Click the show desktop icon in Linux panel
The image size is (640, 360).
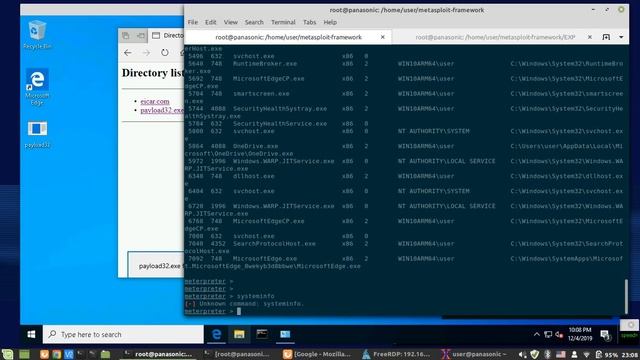[x=24, y=354]
